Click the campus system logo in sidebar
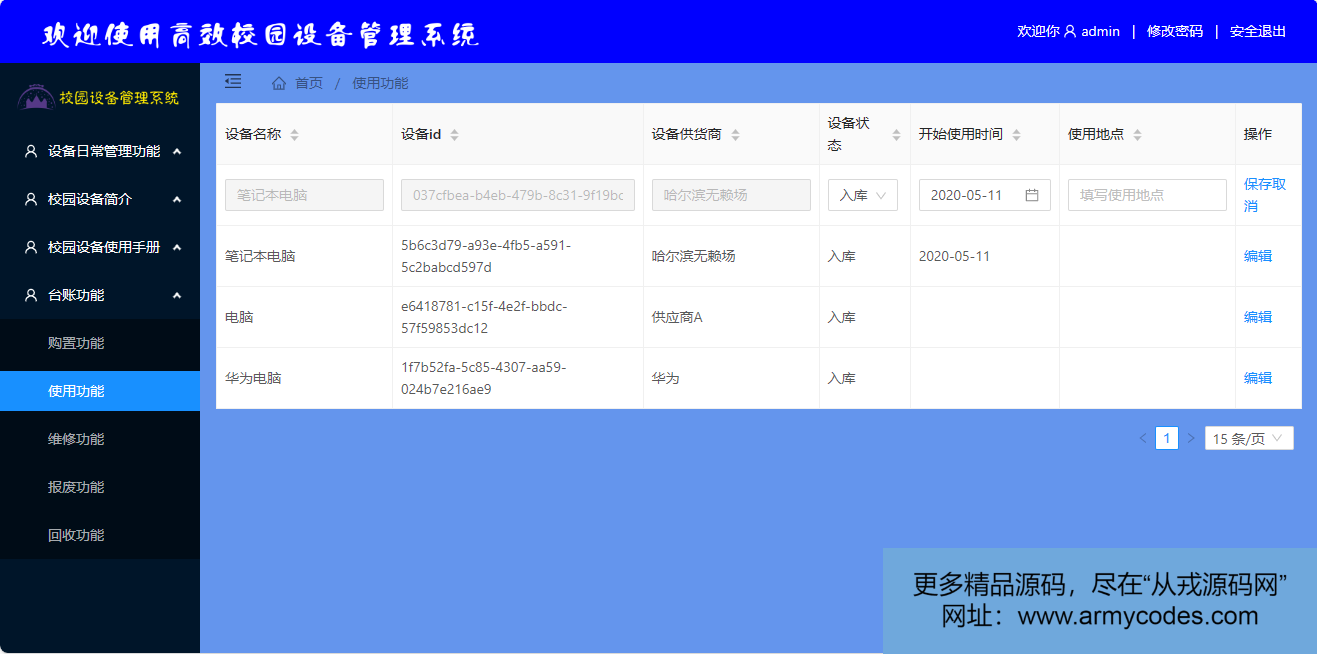 pos(36,98)
